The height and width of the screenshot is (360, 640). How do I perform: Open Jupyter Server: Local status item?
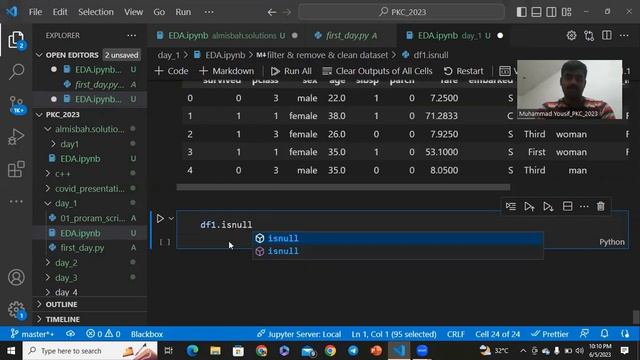coord(299,334)
